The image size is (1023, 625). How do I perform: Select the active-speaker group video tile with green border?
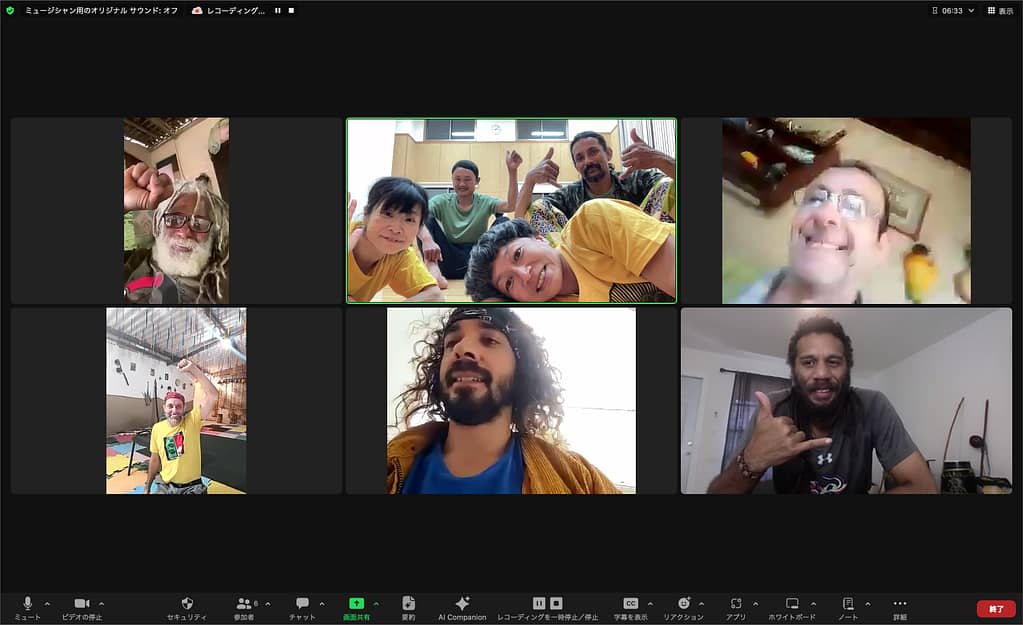click(512, 211)
